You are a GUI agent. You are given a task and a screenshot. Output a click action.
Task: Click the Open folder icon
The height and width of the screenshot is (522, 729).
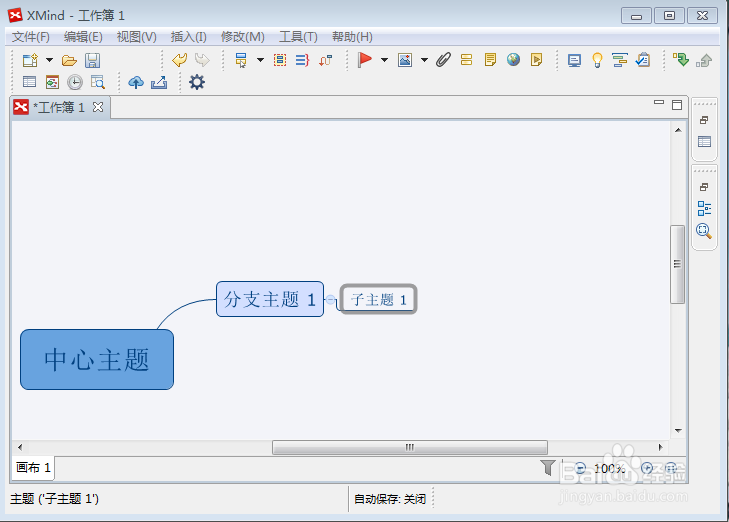[69, 60]
